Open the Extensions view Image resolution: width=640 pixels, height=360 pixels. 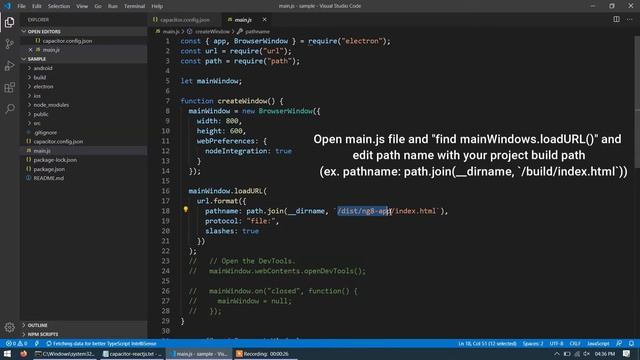tap(9, 87)
